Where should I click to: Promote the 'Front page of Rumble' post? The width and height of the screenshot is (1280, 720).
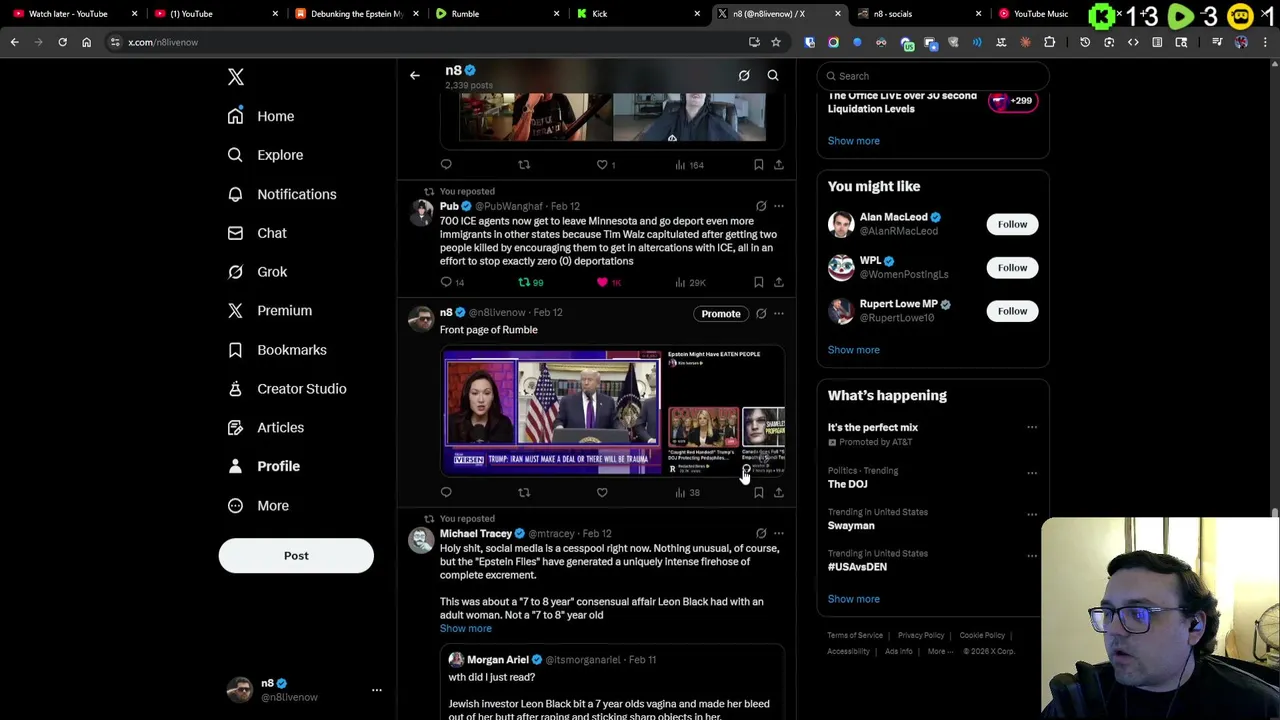(721, 314)
